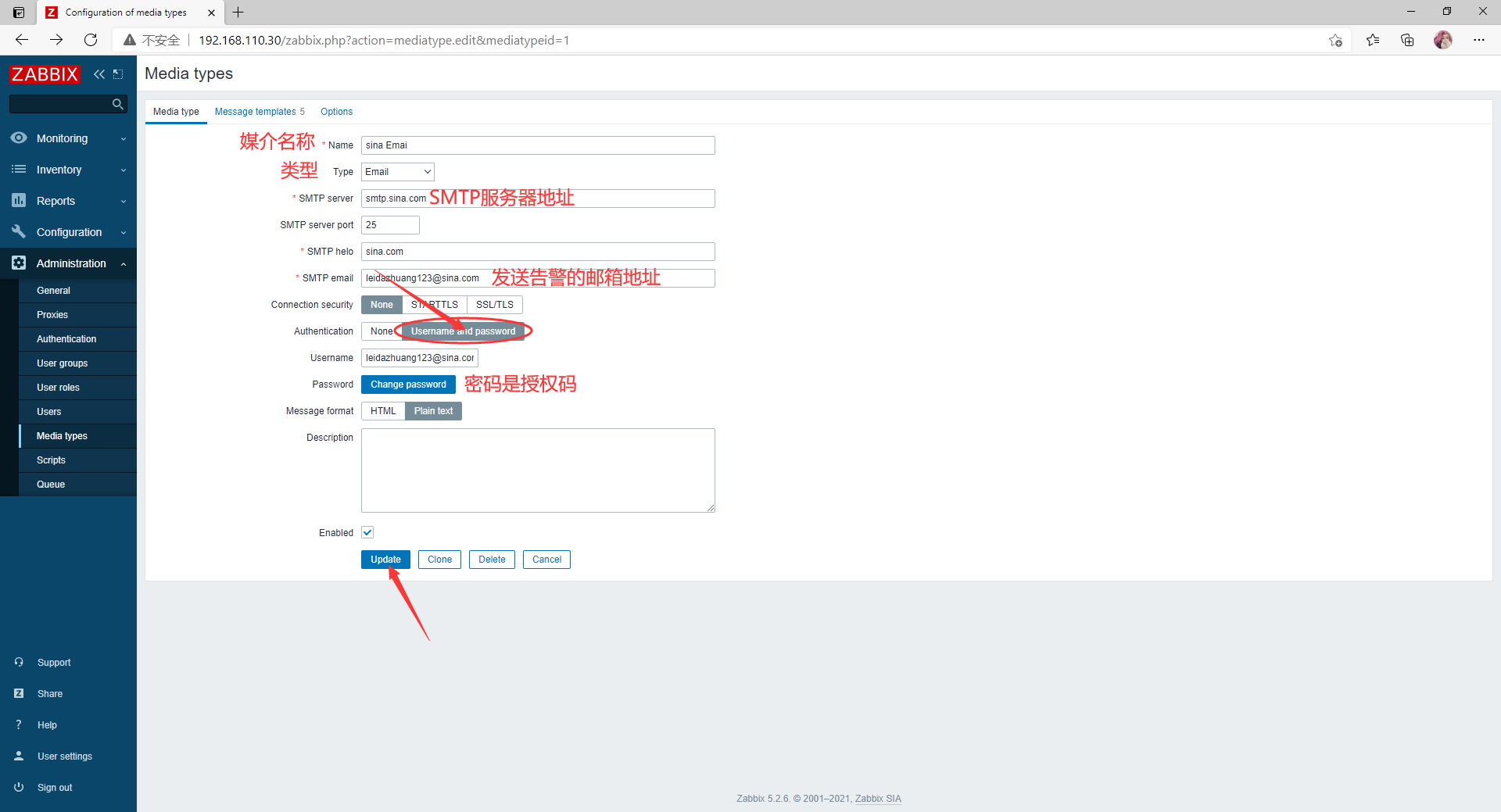1501x812 pixels.
Task: Switch to the Media type tab
Action: point(176,112)
